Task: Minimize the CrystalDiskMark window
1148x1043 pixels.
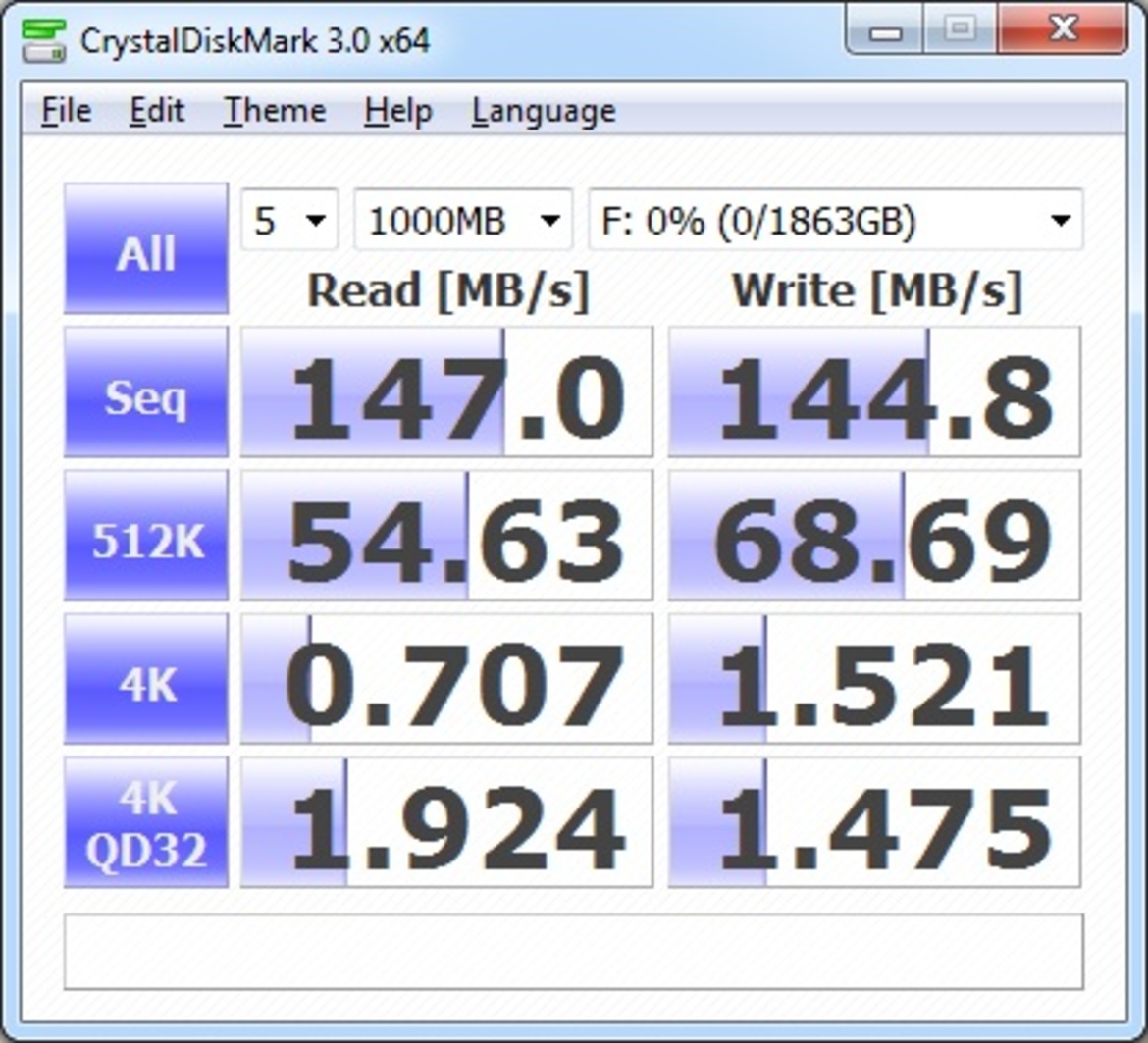Action: pyautogui.click(x=885, y=30)
